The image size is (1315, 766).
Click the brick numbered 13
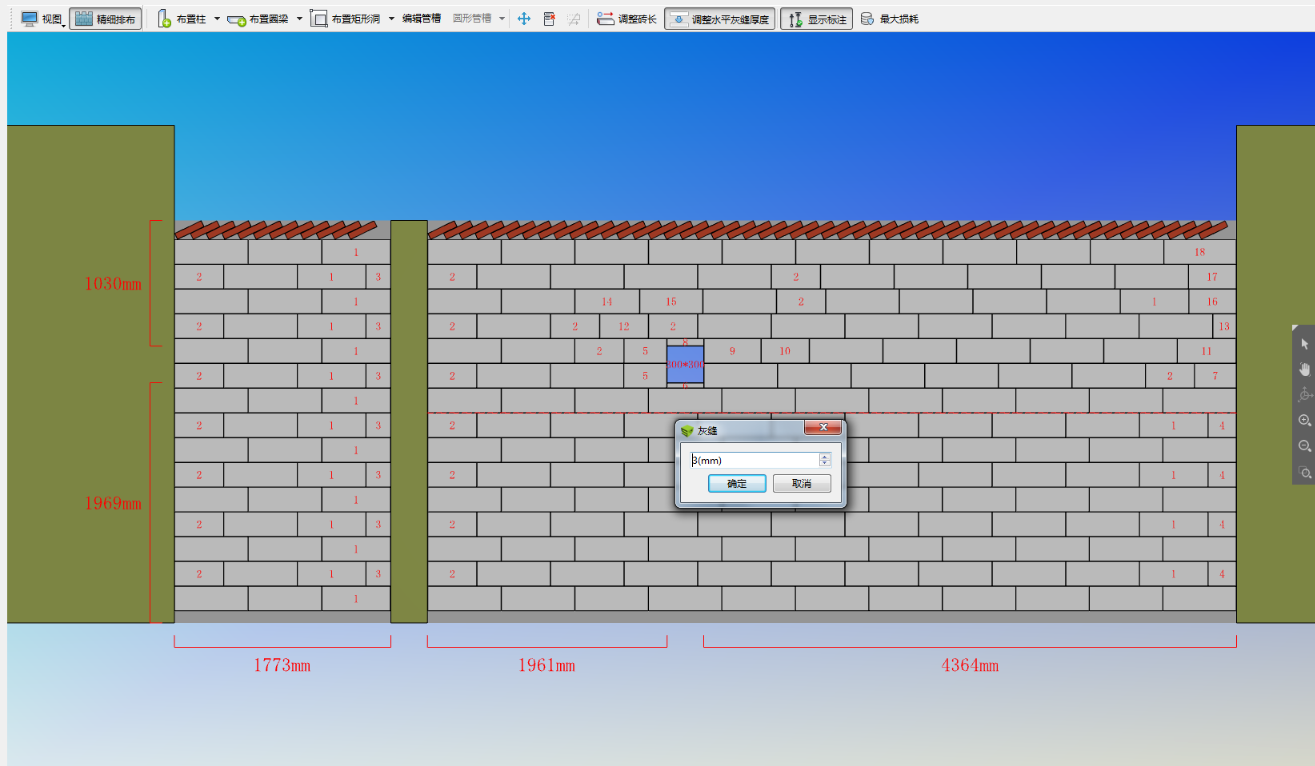(1224, 326)
